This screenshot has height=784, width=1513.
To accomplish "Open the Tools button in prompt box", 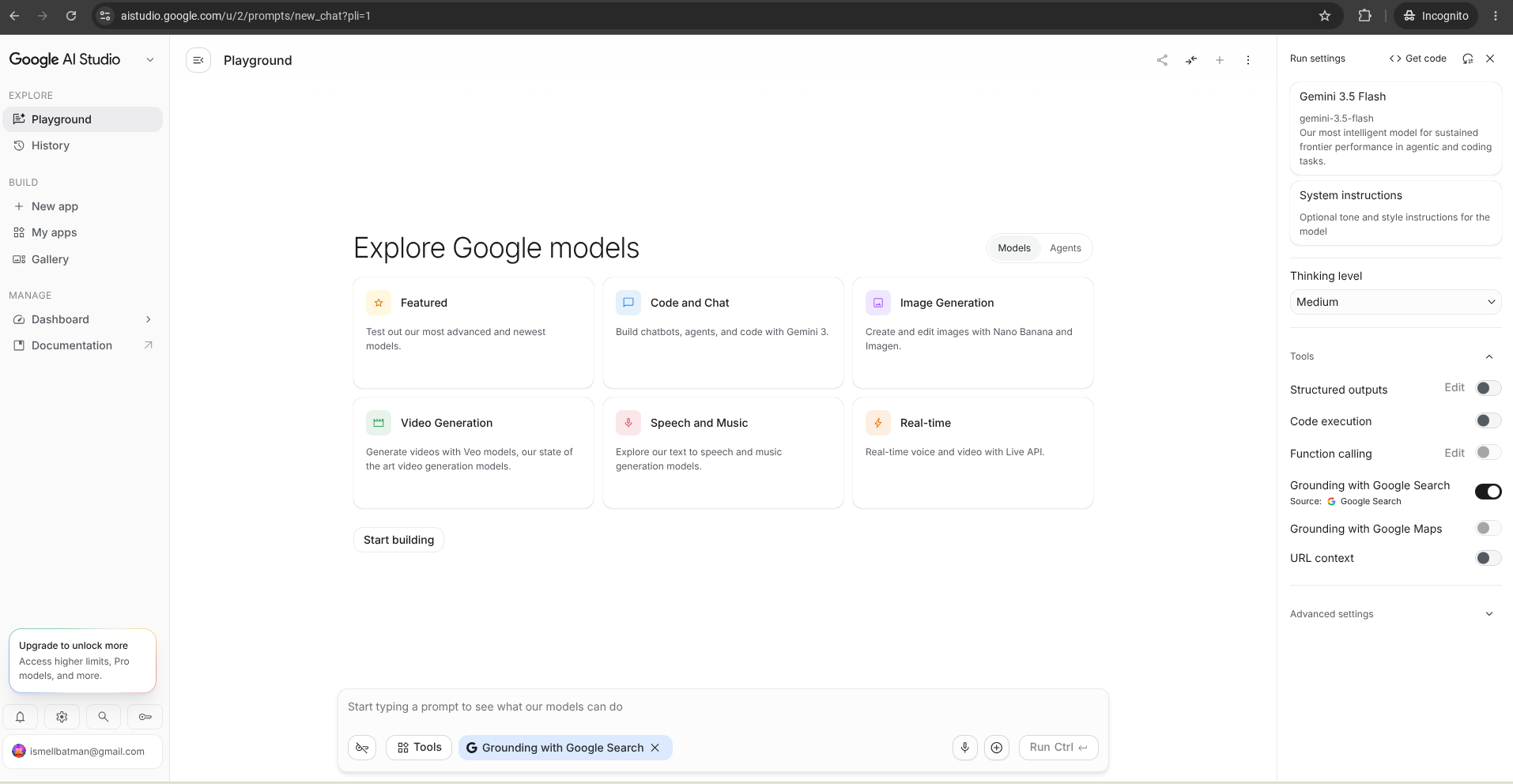I will [x=419, y=748].
